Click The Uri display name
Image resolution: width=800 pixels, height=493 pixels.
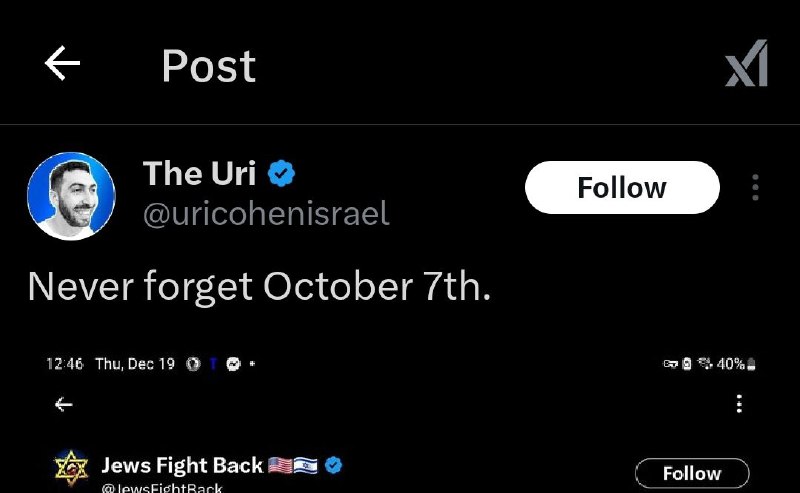pos(199,173)
